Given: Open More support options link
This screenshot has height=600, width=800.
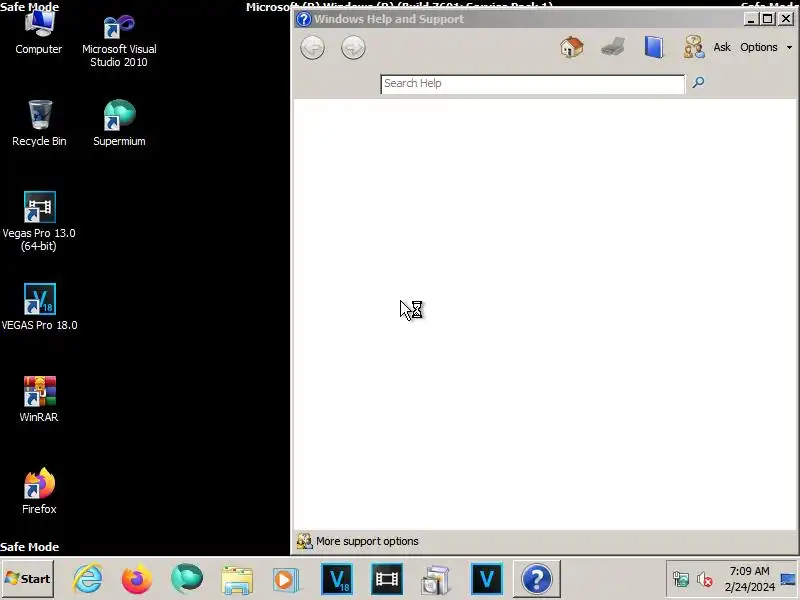Looking at the screenshot, I should (x=367, y=541).
